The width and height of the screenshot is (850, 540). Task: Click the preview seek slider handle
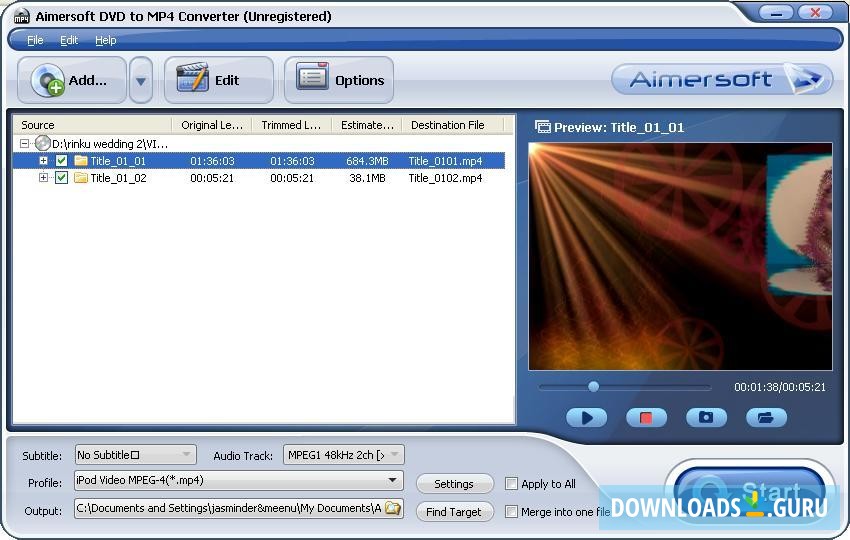[594, 387]
